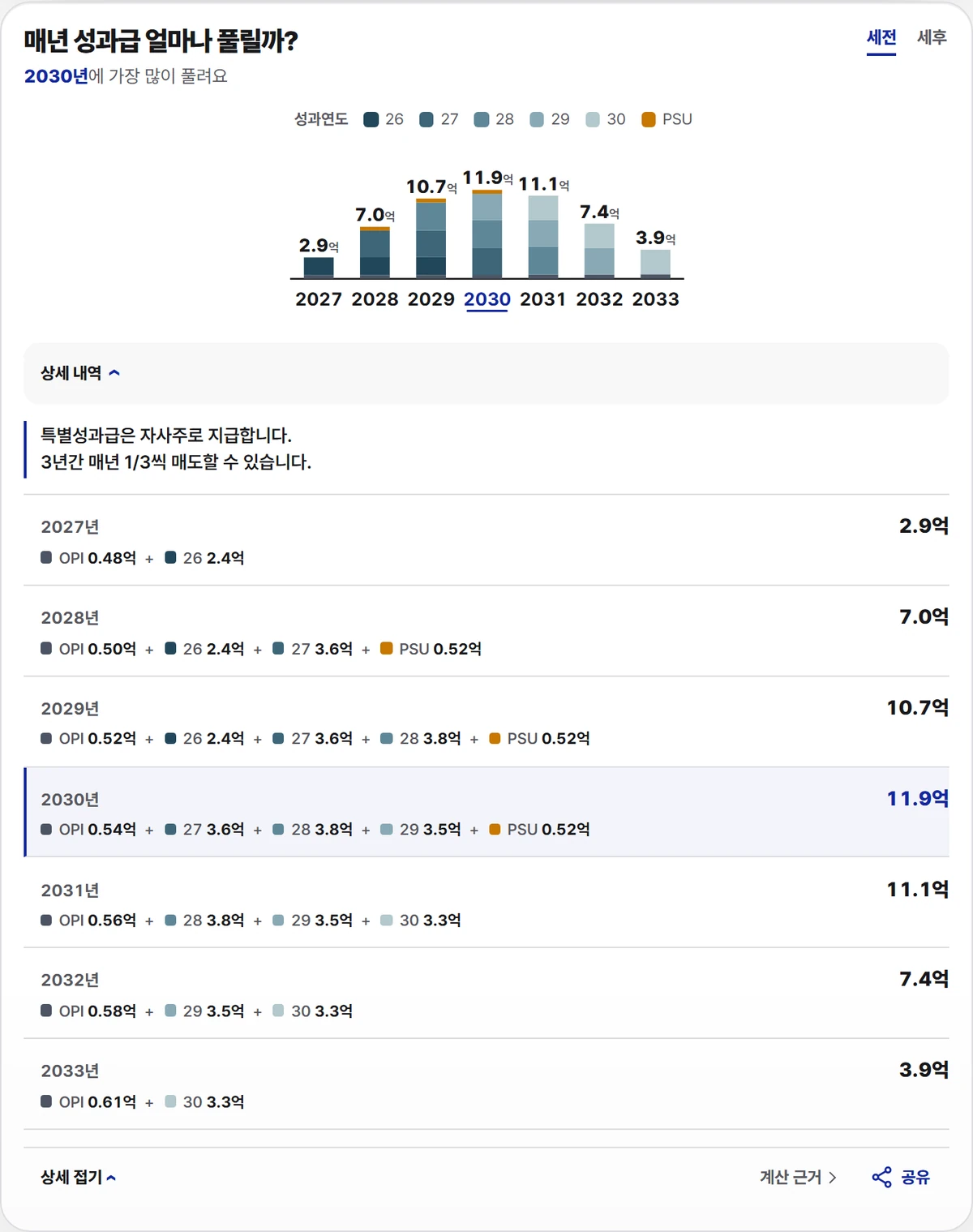
Task: Click 27 3.6억 in 2028년 row
Action: 312,649
